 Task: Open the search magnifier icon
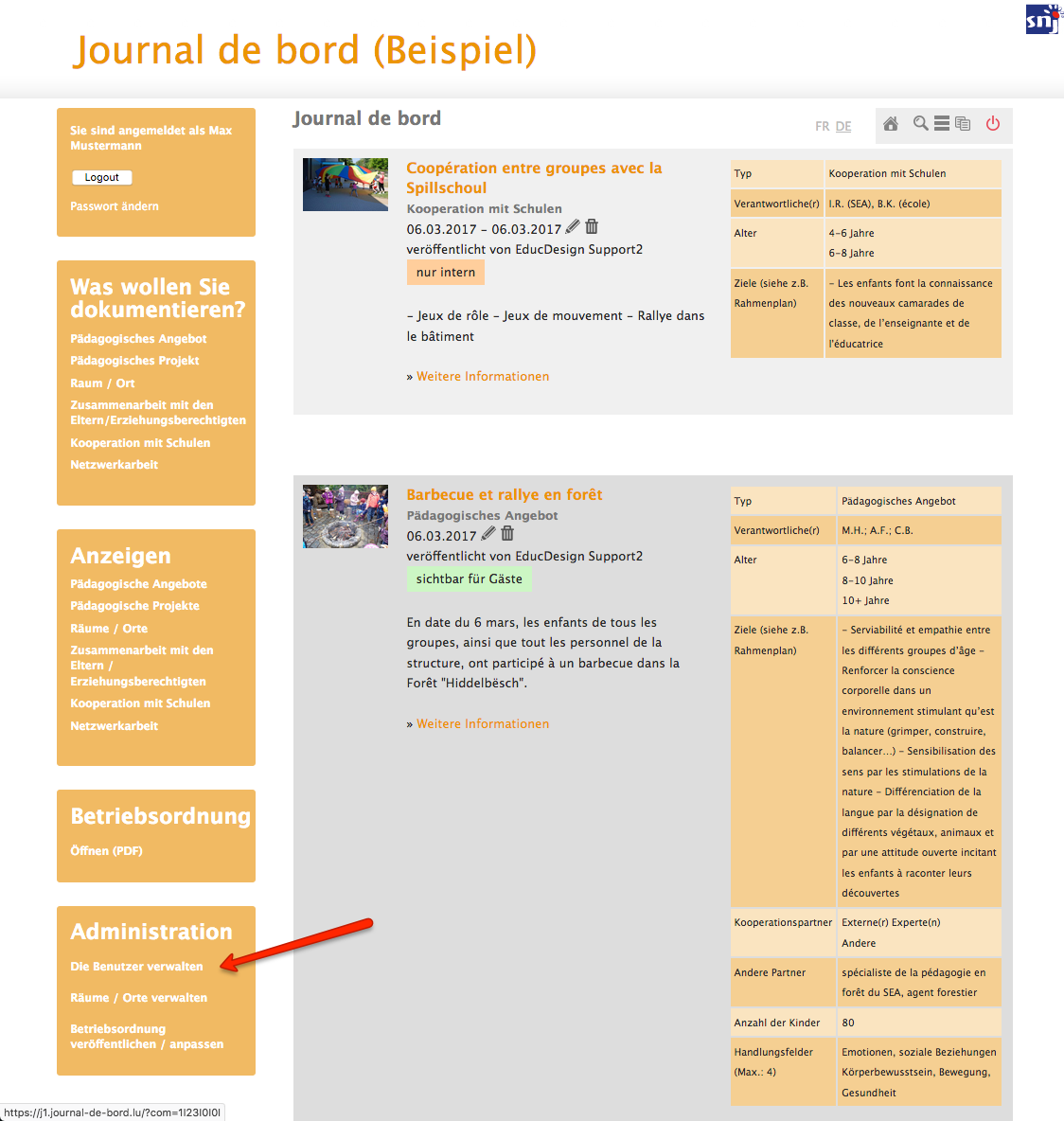(x=919, y=123)
